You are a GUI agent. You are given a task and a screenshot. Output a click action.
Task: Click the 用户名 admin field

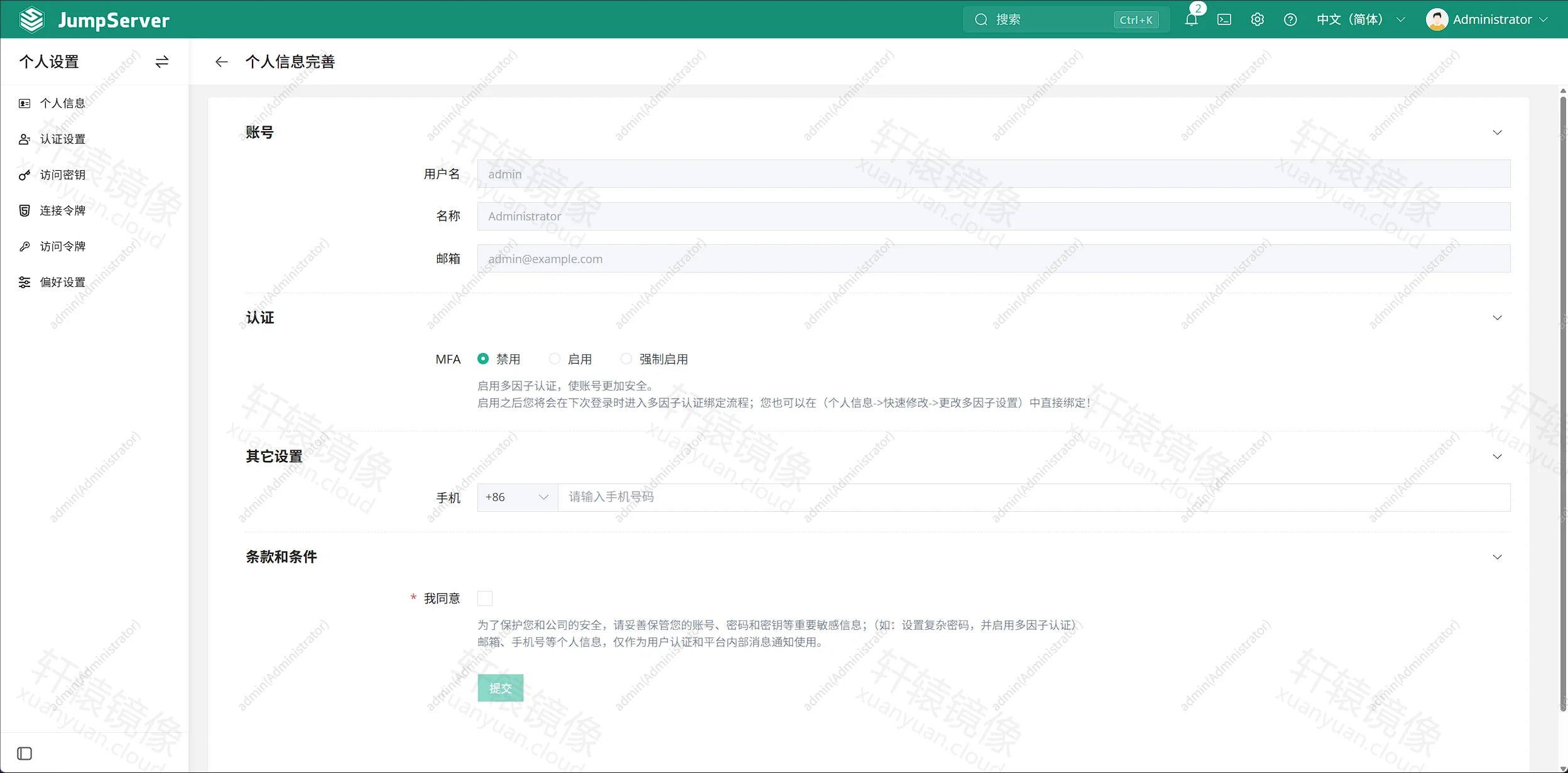(x=994, y=174)
